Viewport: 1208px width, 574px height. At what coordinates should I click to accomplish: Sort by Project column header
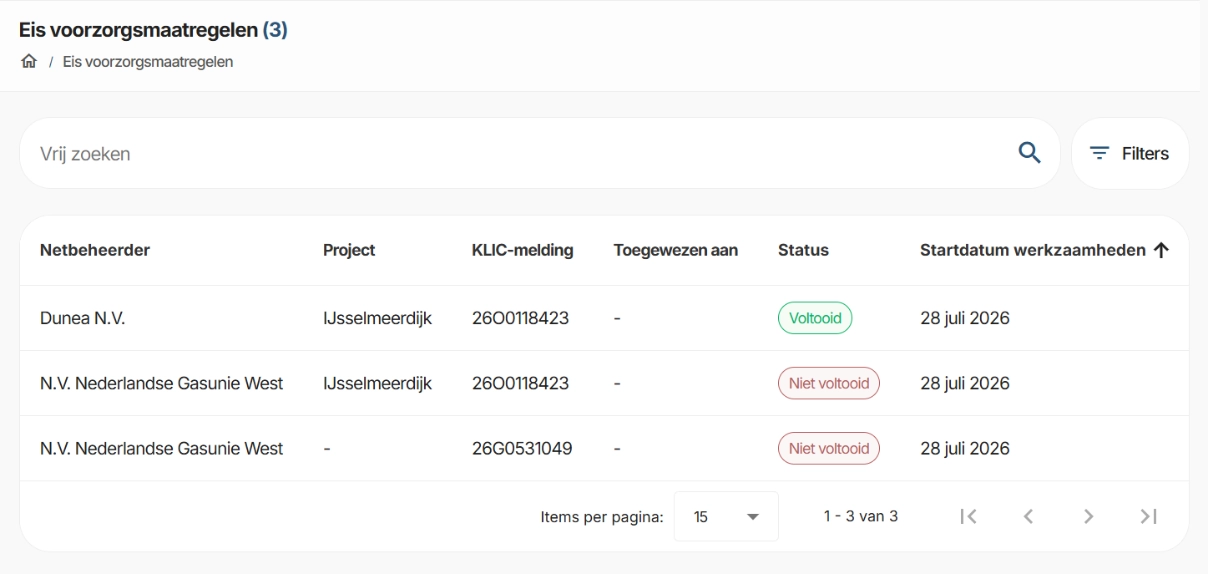pyautogui.click(x=349, y=251)
